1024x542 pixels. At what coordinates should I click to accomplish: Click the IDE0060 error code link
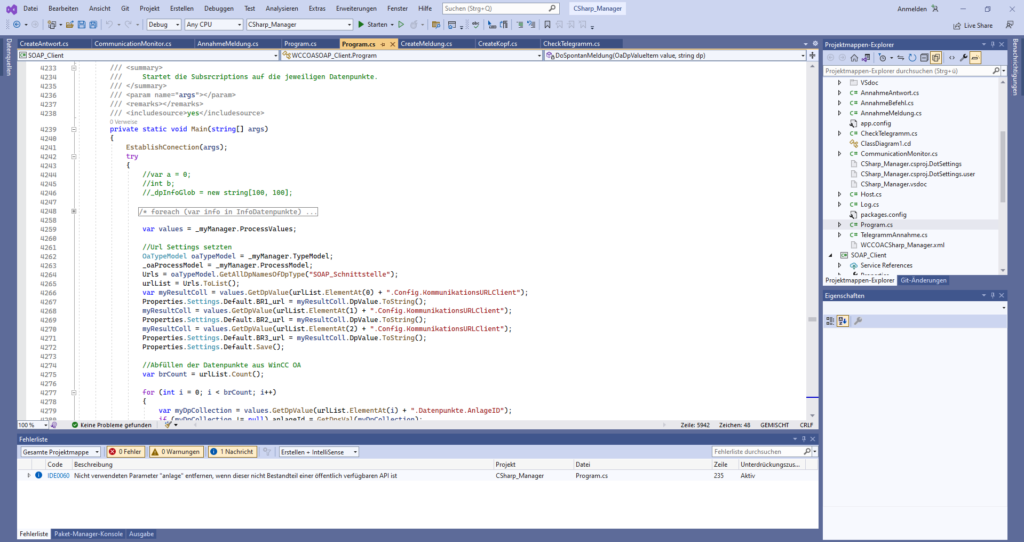pyautogui.click(x=56, y=476)
